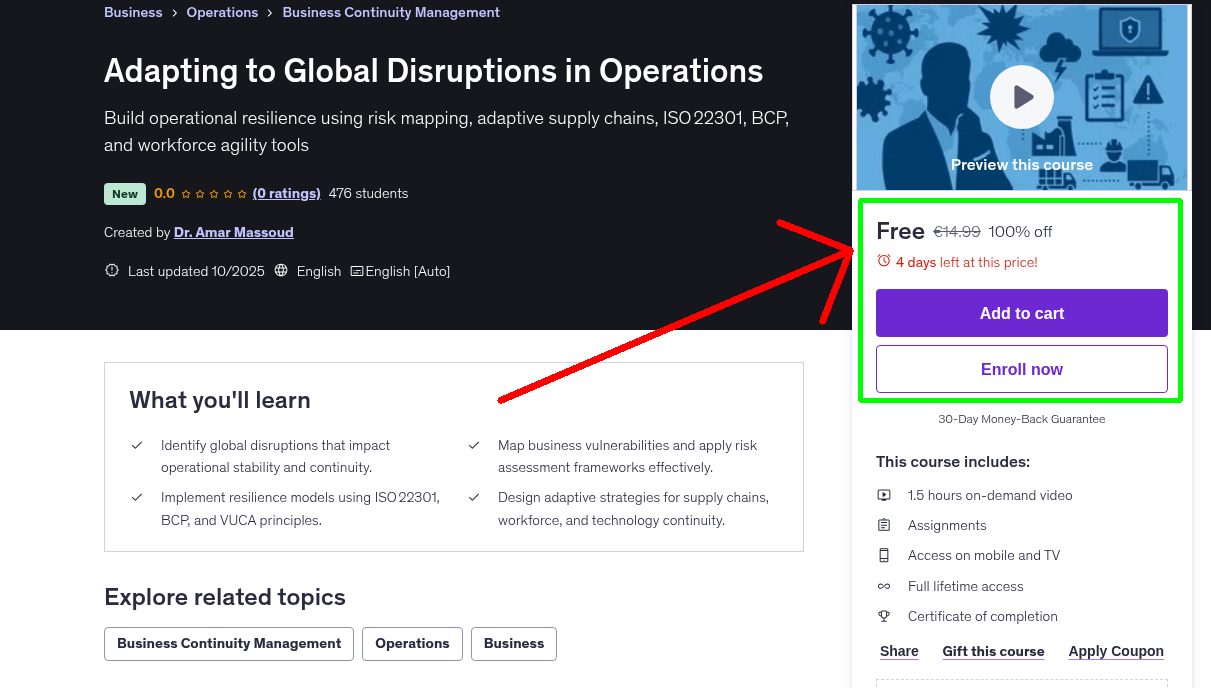Click the on-demand video icon
Image resolution: width=1211 pixels, height=688 pixels.
884,495
